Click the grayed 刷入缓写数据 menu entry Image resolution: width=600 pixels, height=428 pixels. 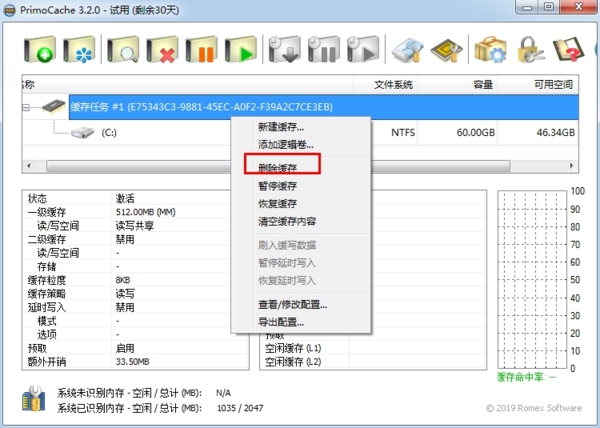287,245
